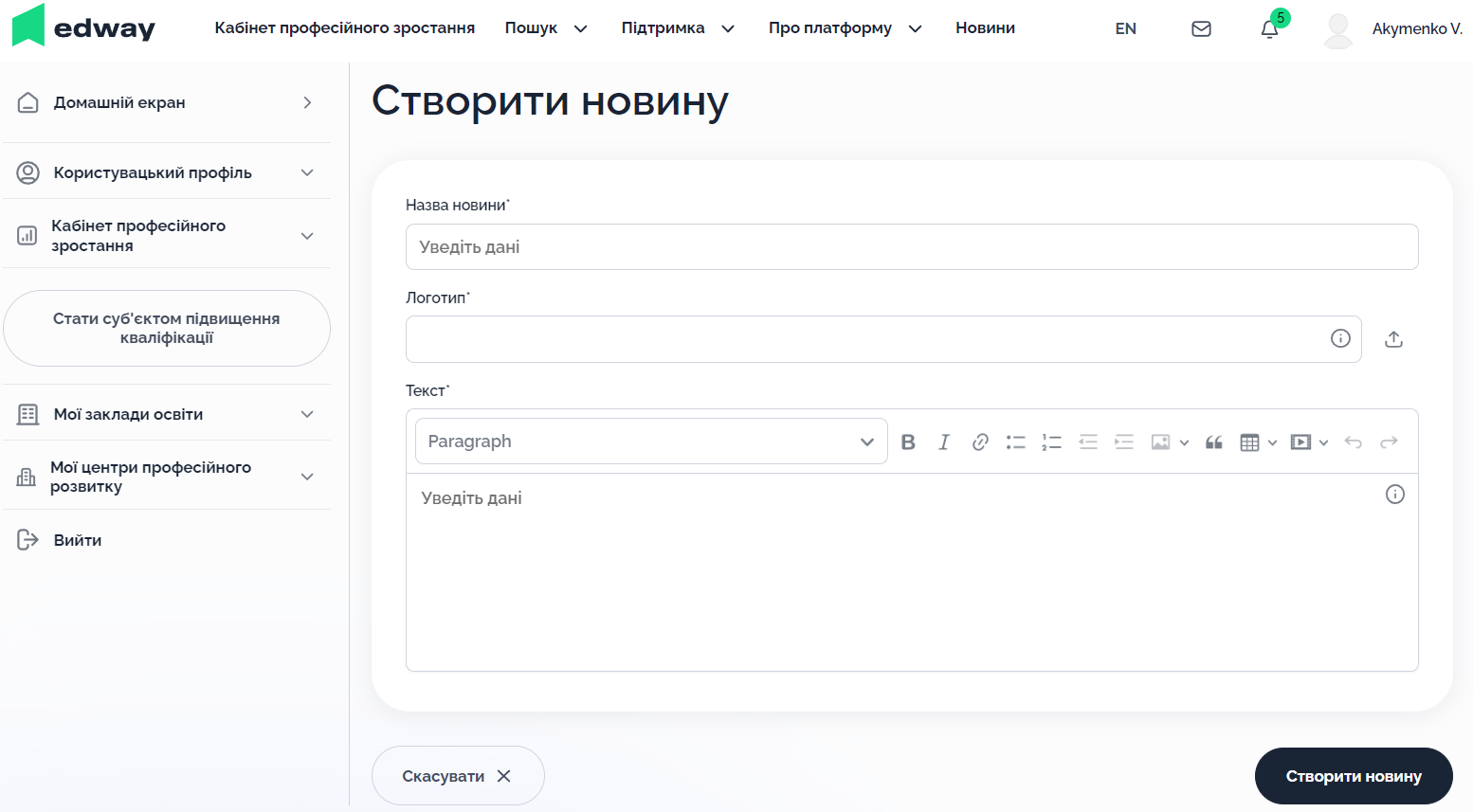Click the Домашній екран arrow

coord(307,102)
